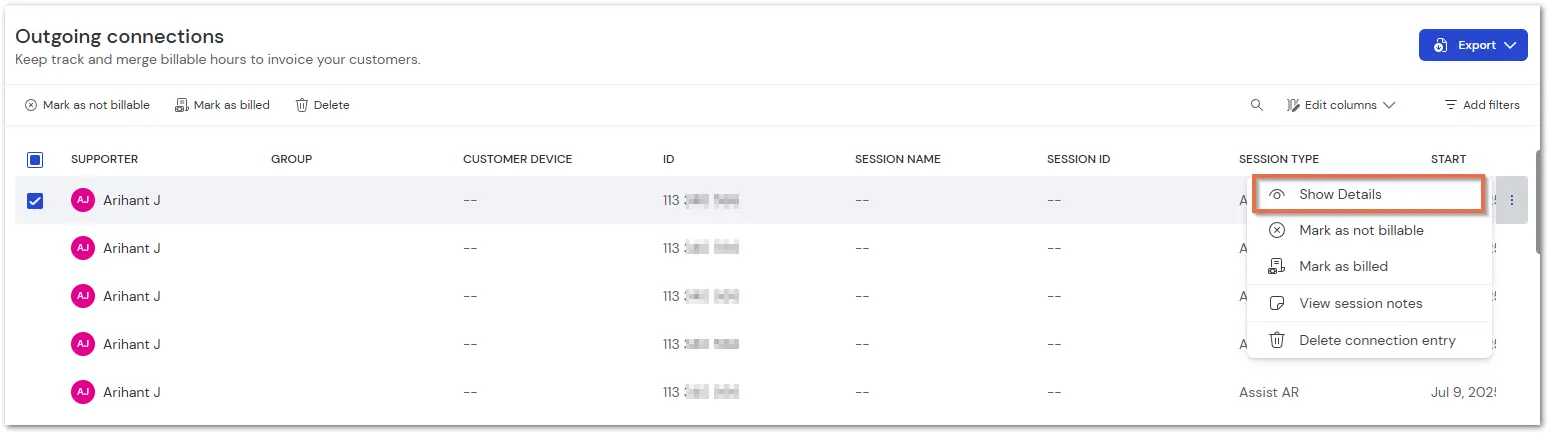Click the AJ avatar in the second row
1549x434 pixels.
pyautogui.click(x=83, y=248)
